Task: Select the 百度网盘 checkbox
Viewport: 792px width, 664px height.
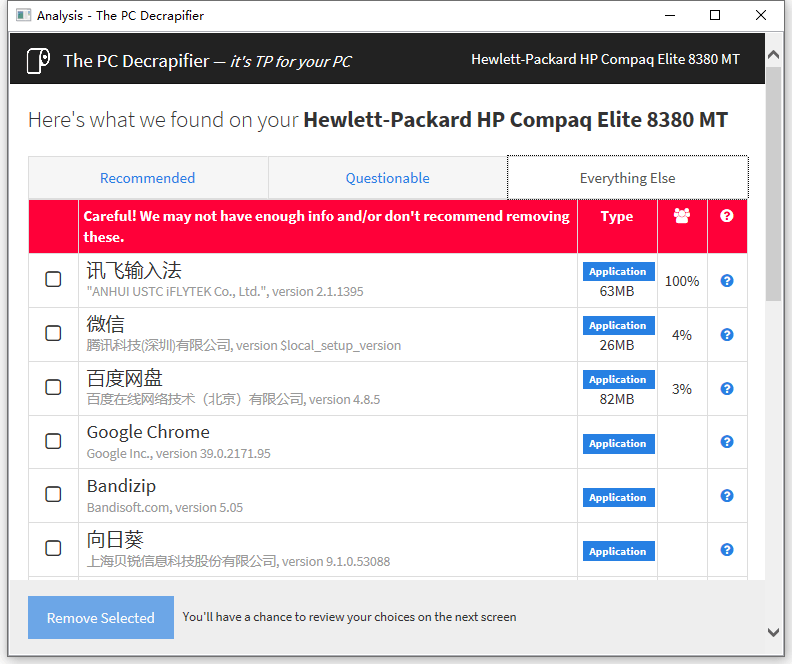Action: click(x=53, y=387)
